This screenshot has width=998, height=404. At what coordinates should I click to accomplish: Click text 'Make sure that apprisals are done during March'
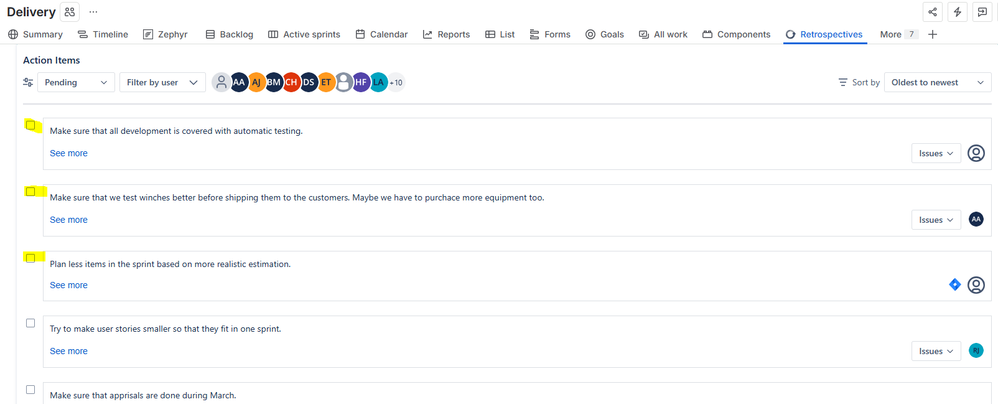click(x=143, y=395)
